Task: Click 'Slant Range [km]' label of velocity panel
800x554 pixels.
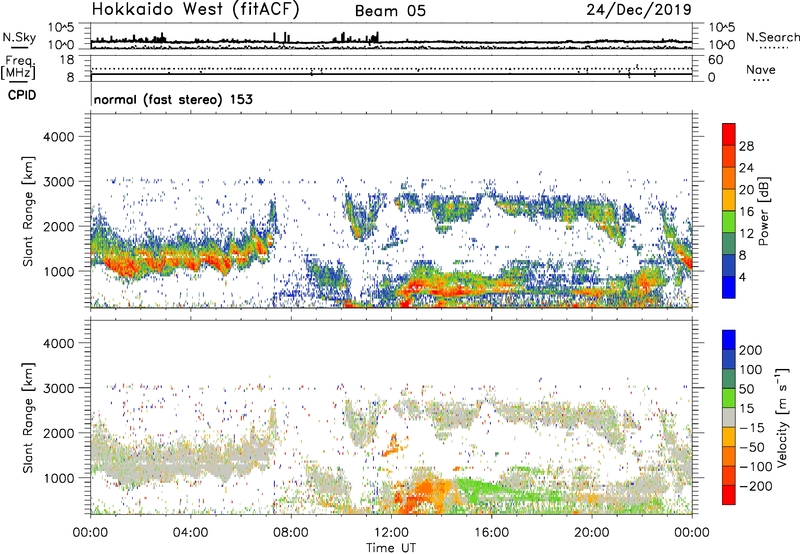Action: click(28, 417)
